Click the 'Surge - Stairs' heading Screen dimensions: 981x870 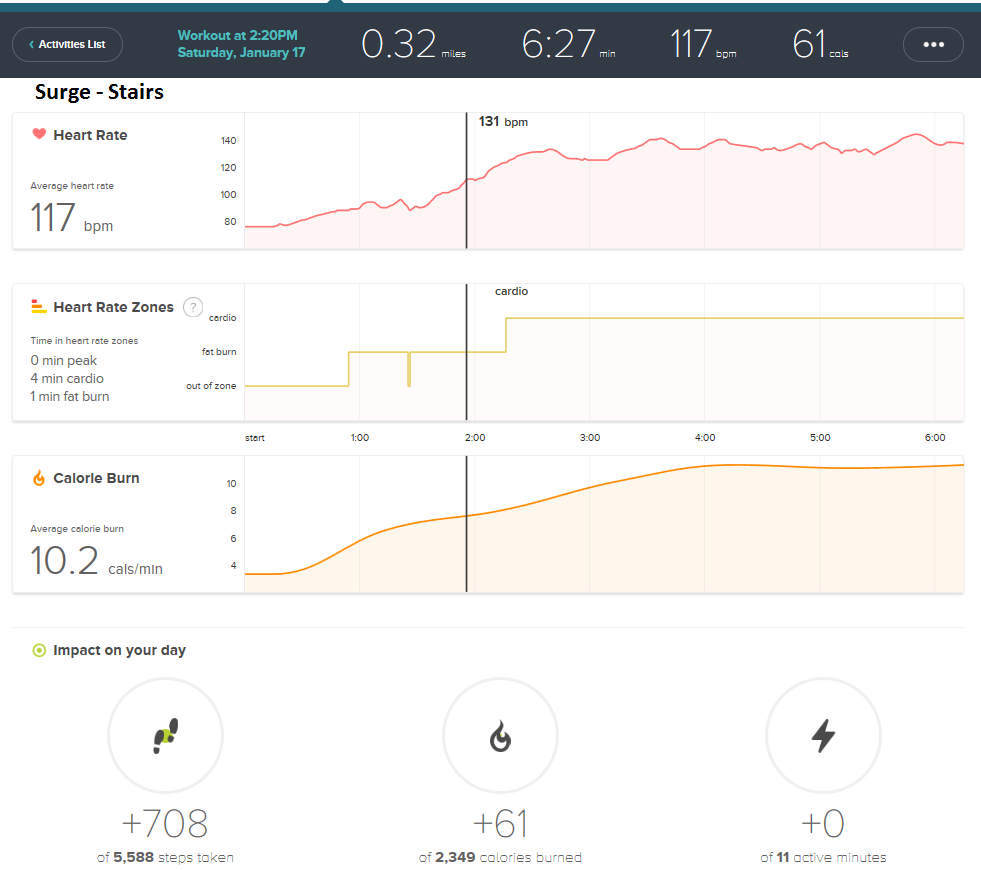(99, 92)
